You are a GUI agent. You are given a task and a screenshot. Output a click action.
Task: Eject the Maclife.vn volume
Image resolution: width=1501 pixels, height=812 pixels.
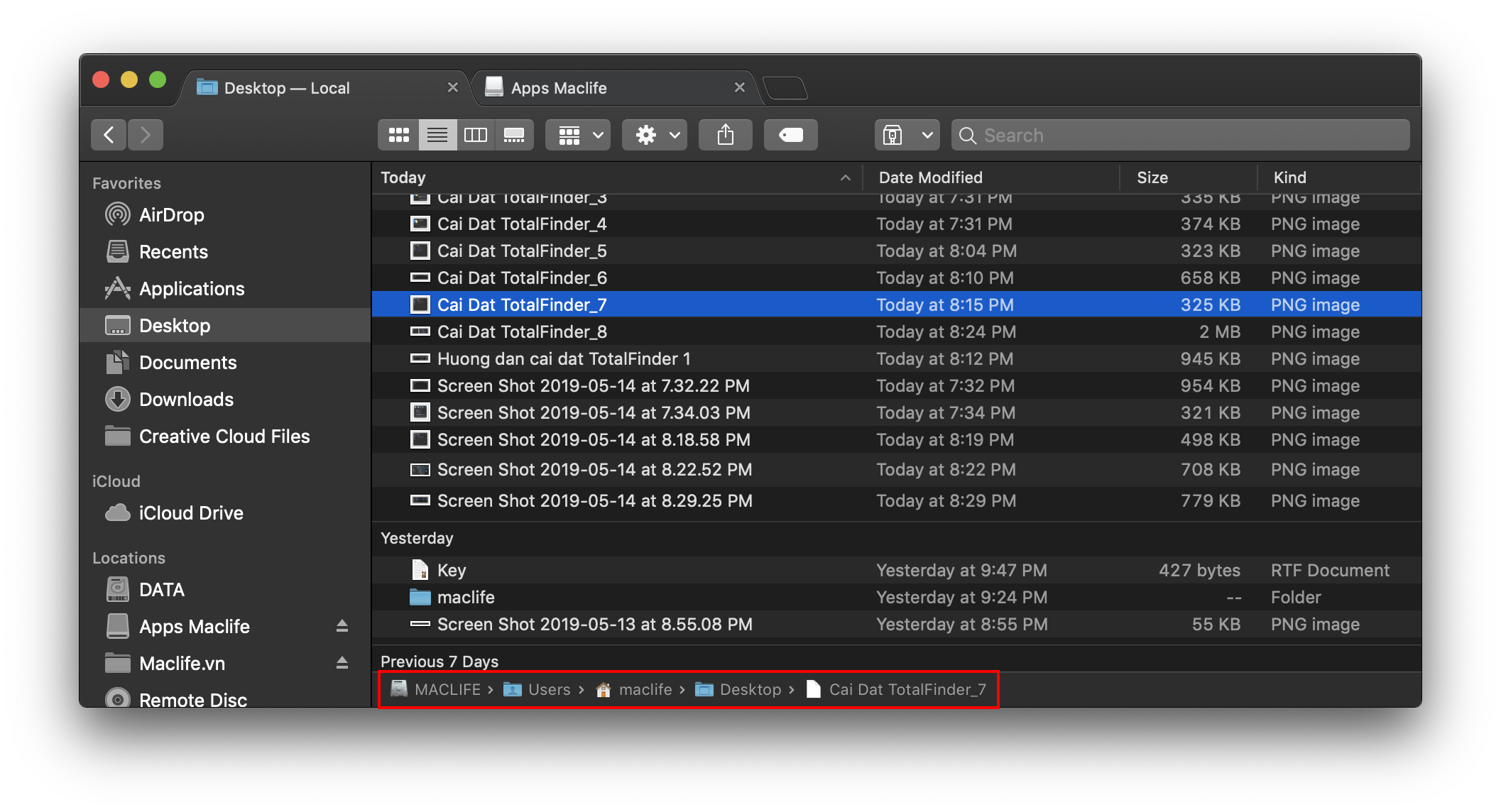(x=343, y=663)
